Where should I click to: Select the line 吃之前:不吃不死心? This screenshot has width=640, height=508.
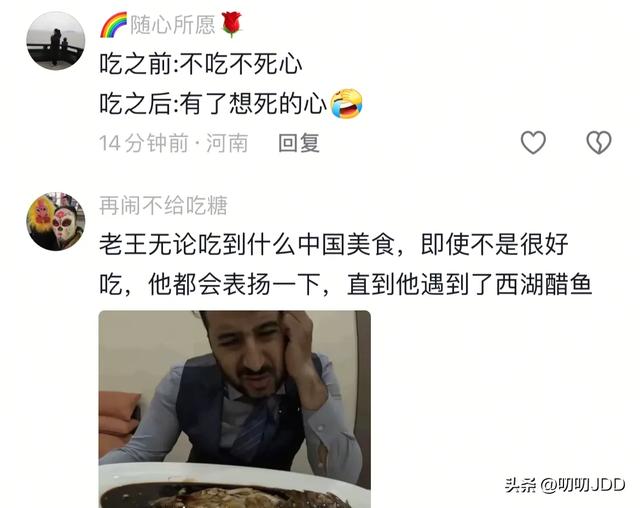201,64
